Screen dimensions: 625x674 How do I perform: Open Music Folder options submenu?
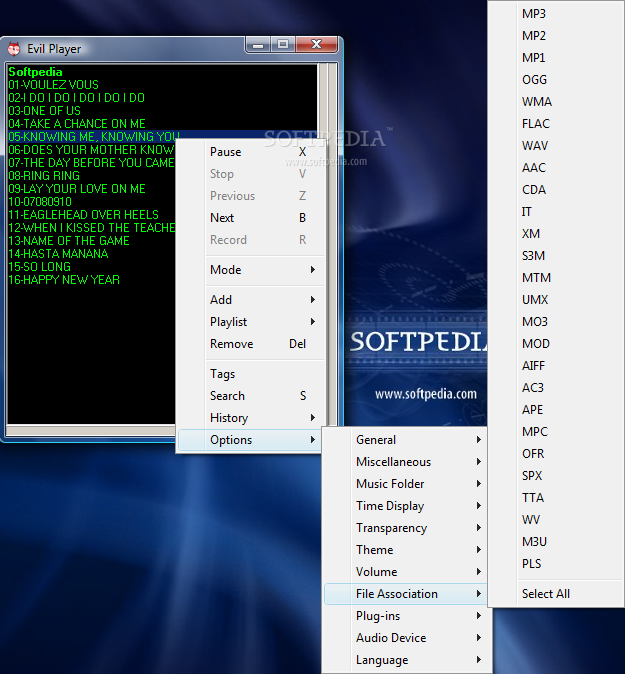[406, 484]
